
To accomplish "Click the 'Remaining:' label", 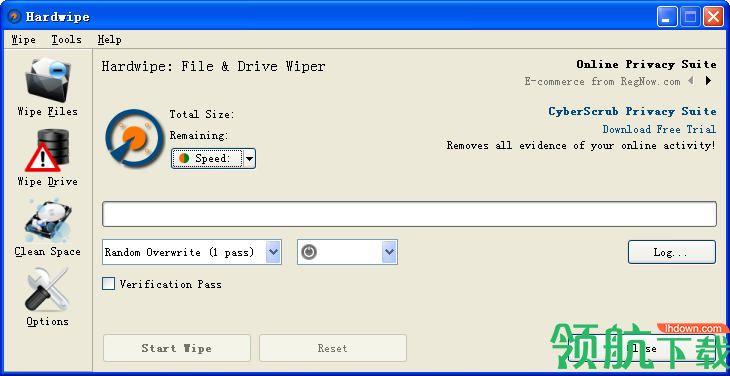I will click(x=199, y=135).
